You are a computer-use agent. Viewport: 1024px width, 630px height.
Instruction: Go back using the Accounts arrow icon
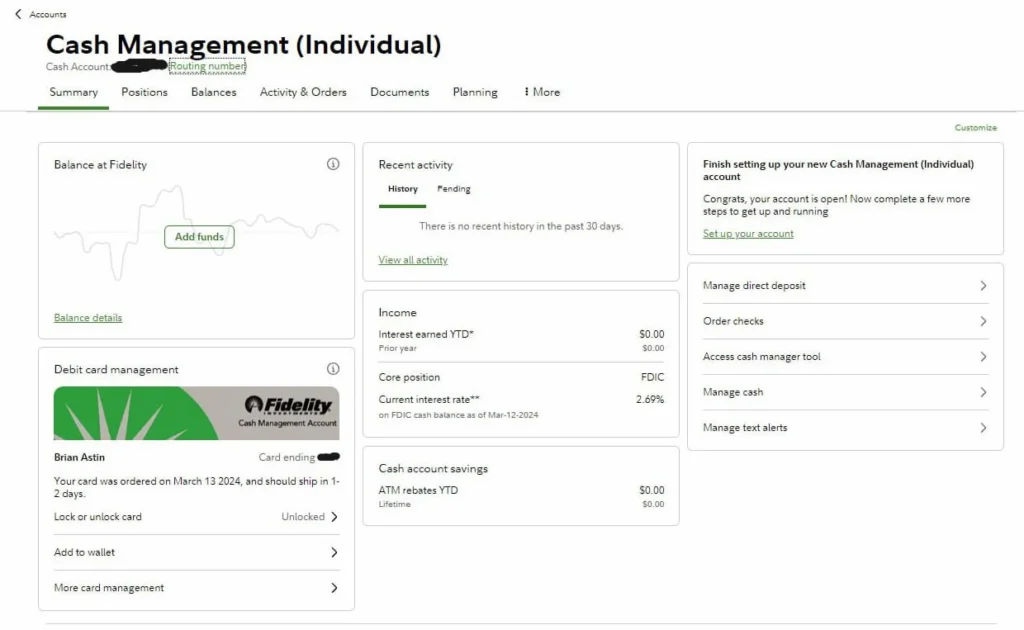click(x=18, y=14)
